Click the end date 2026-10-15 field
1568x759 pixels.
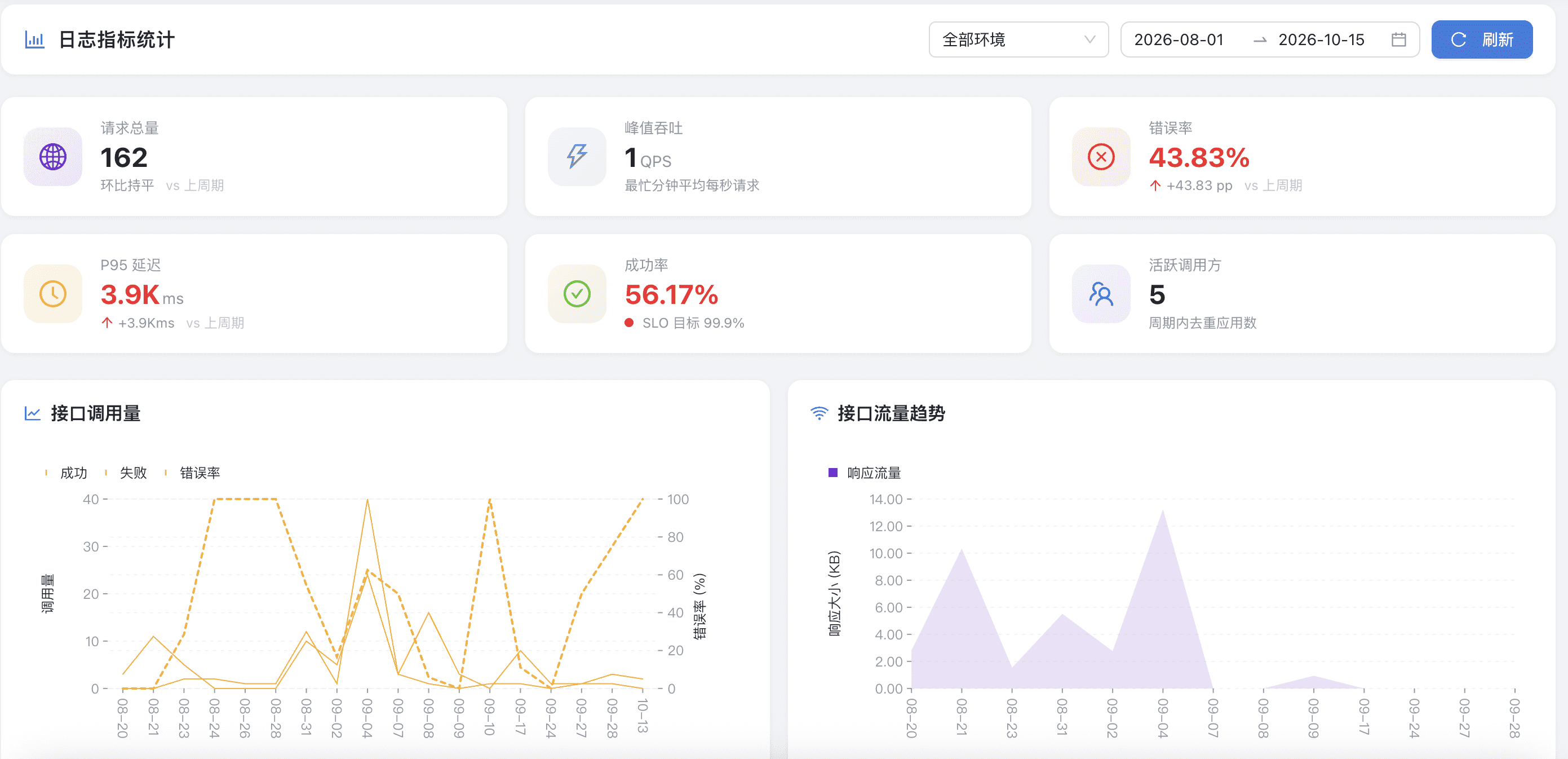(x=1321, y=39)
